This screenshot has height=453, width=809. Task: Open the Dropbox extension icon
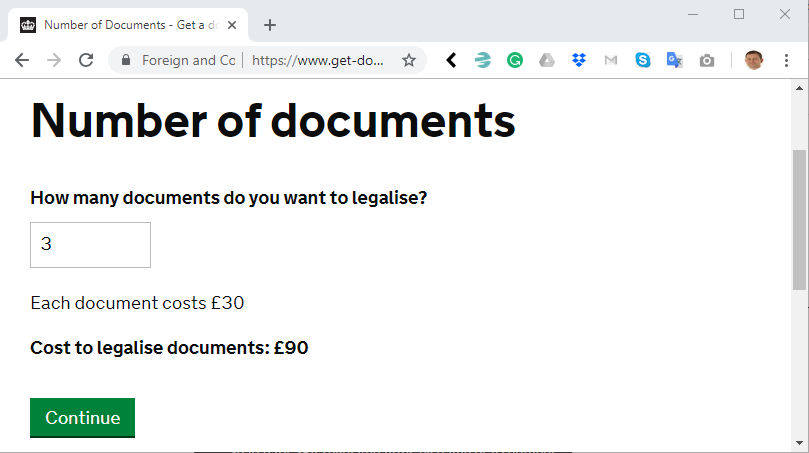[579, 60]
